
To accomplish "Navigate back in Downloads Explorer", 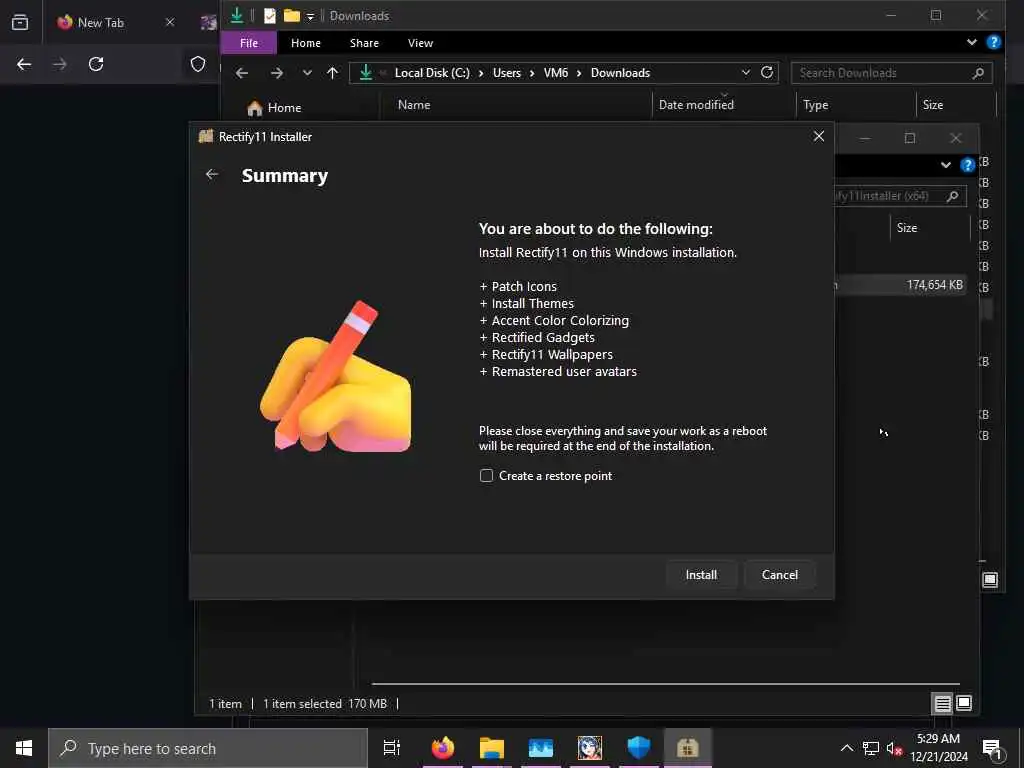I will [242, 73].
